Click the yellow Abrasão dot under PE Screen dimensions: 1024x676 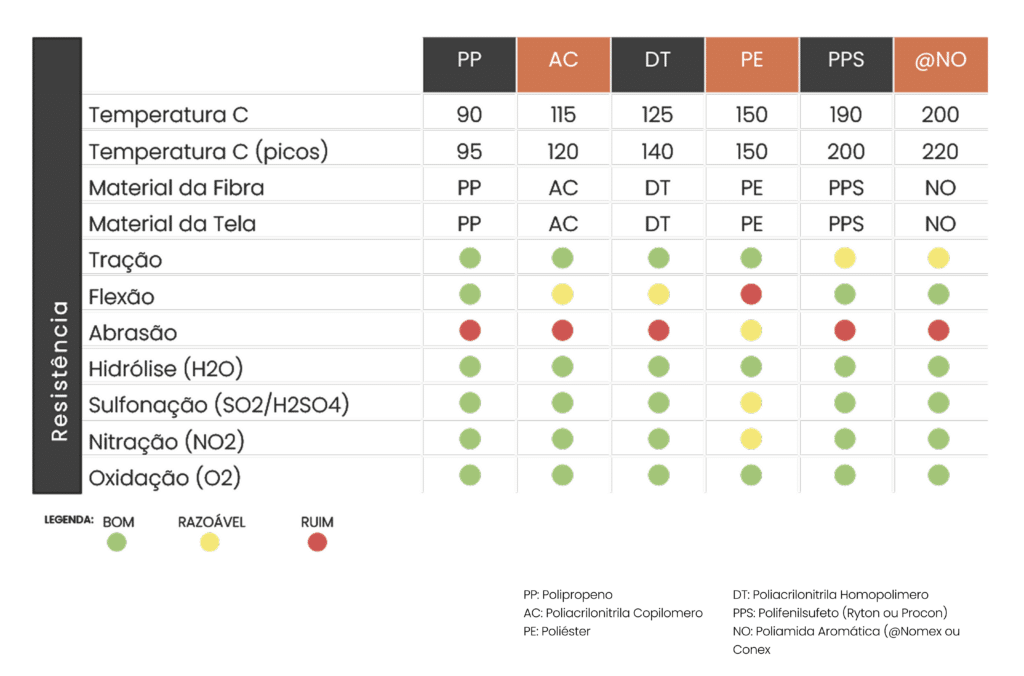(x=752, y=331)
